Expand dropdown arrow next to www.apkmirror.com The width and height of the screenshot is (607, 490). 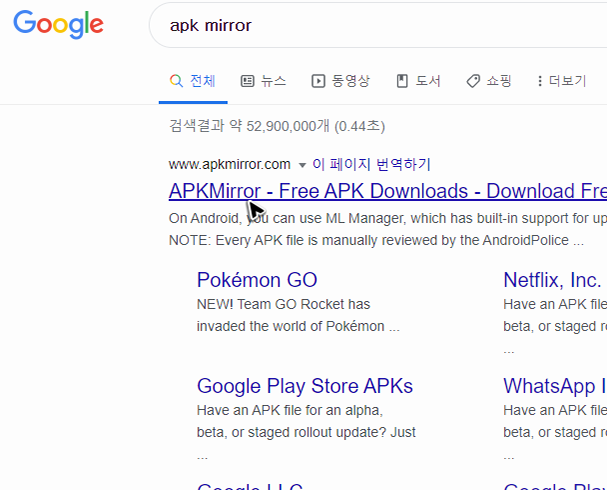[302, 165]
